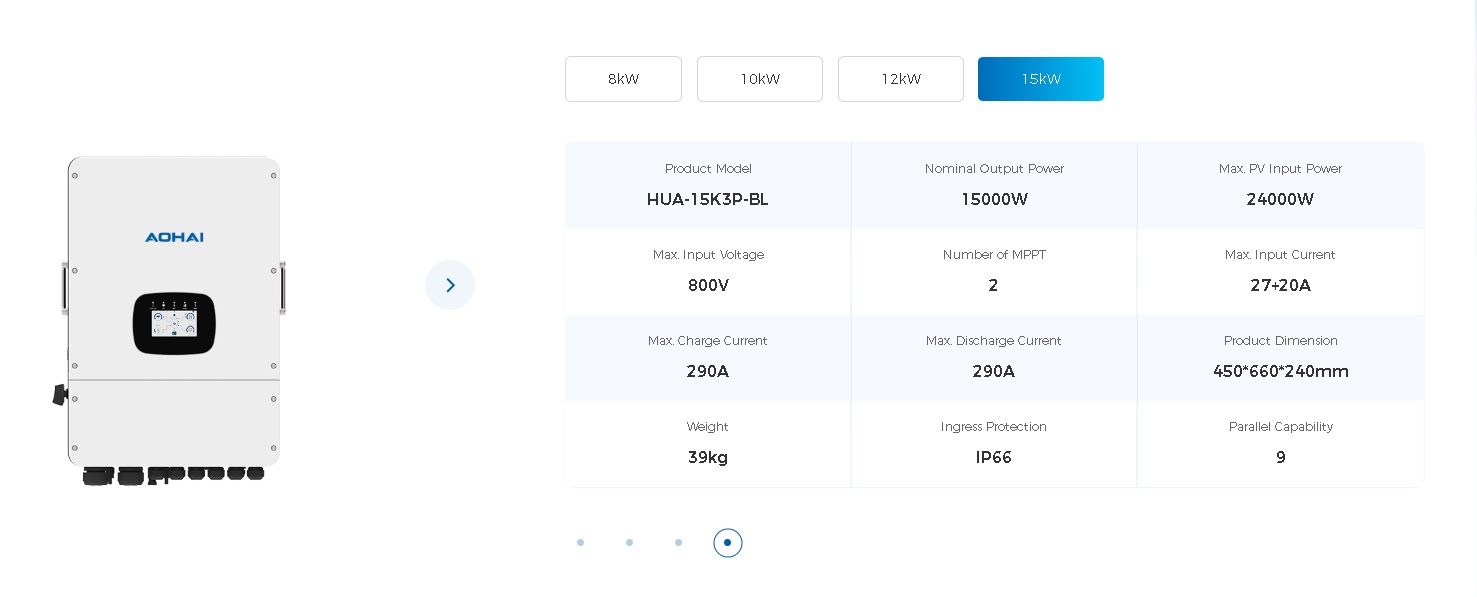Screen dimensions: 1477x597
Task: Click the Number of MPPT cell
Action: (x=994, y=271)
